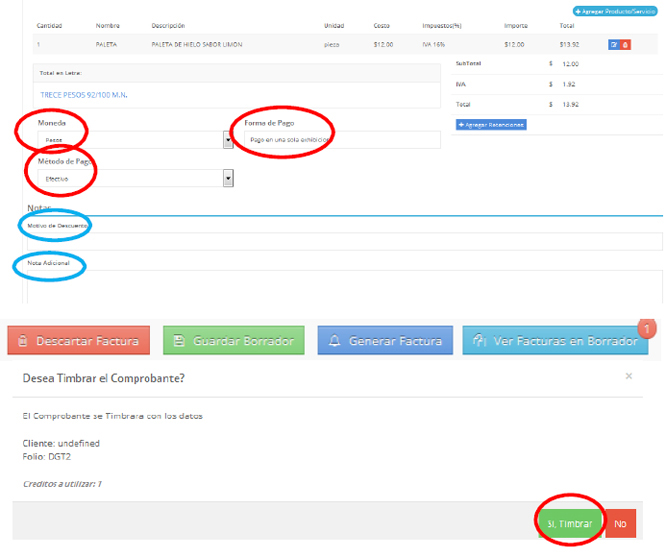Click the Cantidad column header
This screenshot has width=666, height=558.
click(x=49, y=26)
